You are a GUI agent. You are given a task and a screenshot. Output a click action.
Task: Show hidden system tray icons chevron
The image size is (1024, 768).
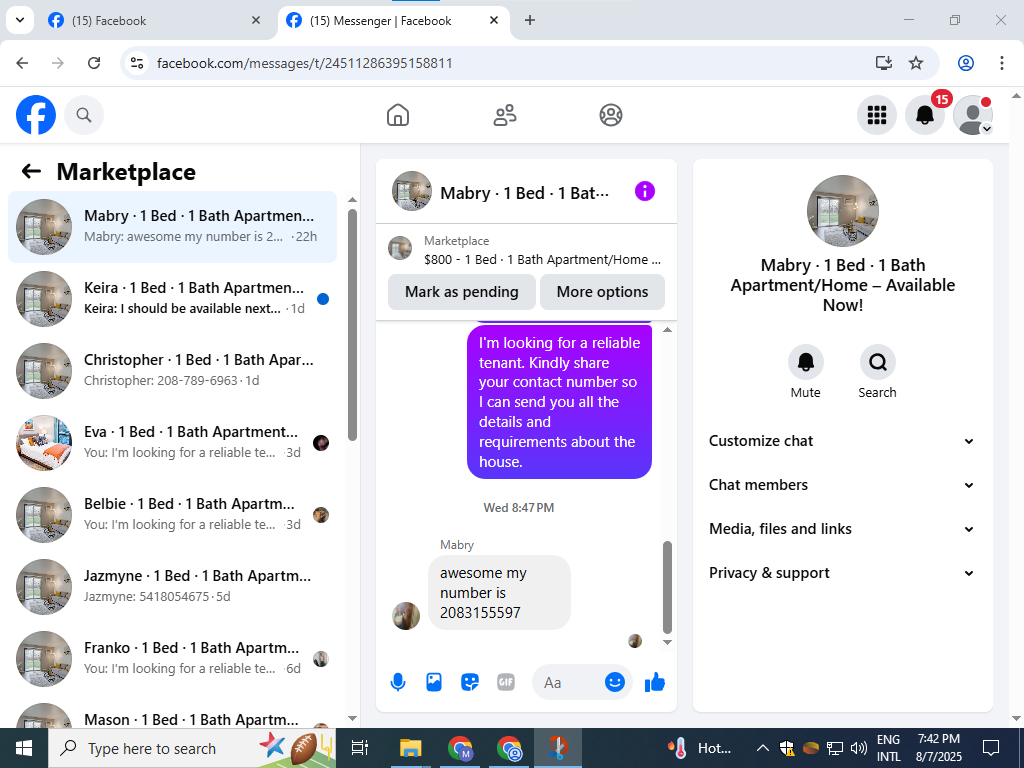click(x=762, y=748)
